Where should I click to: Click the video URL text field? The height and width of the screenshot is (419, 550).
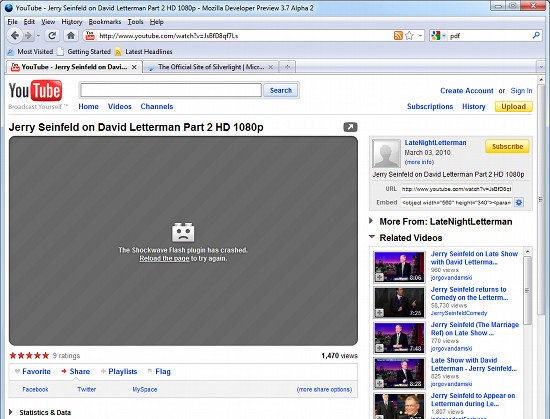(x=456, y=189)
